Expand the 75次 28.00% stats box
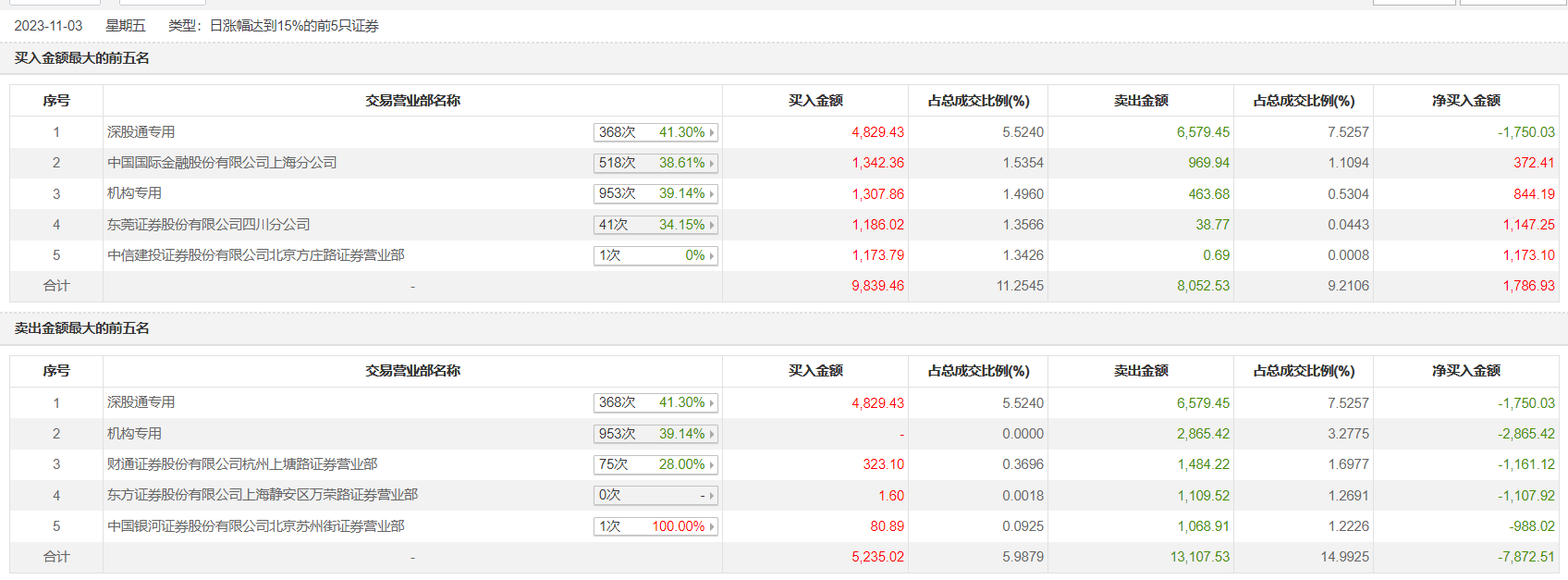This screenshot has width=1568, height=580. [655, 464]
